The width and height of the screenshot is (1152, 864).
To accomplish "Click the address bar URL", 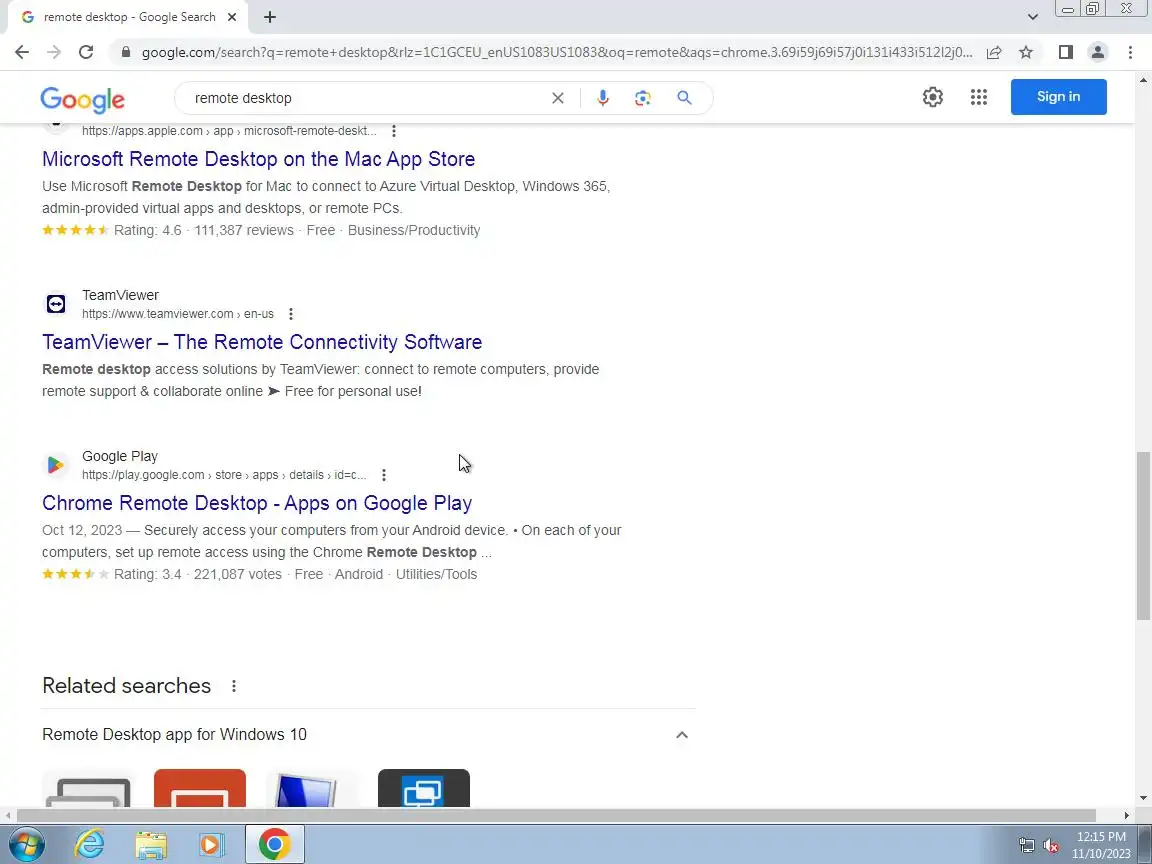I will tap(556, 52).
